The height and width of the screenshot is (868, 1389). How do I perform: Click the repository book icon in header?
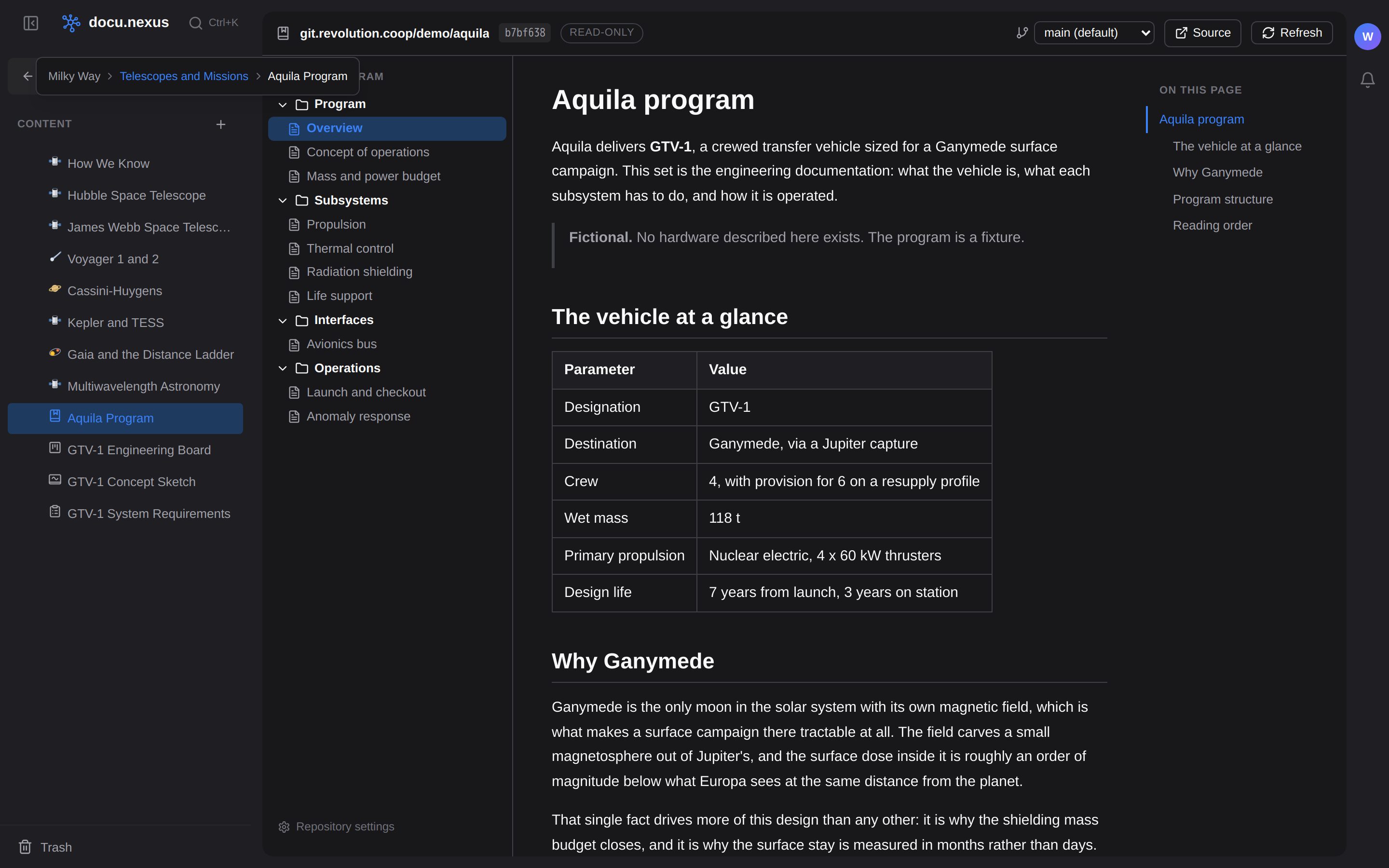[283, 33]
